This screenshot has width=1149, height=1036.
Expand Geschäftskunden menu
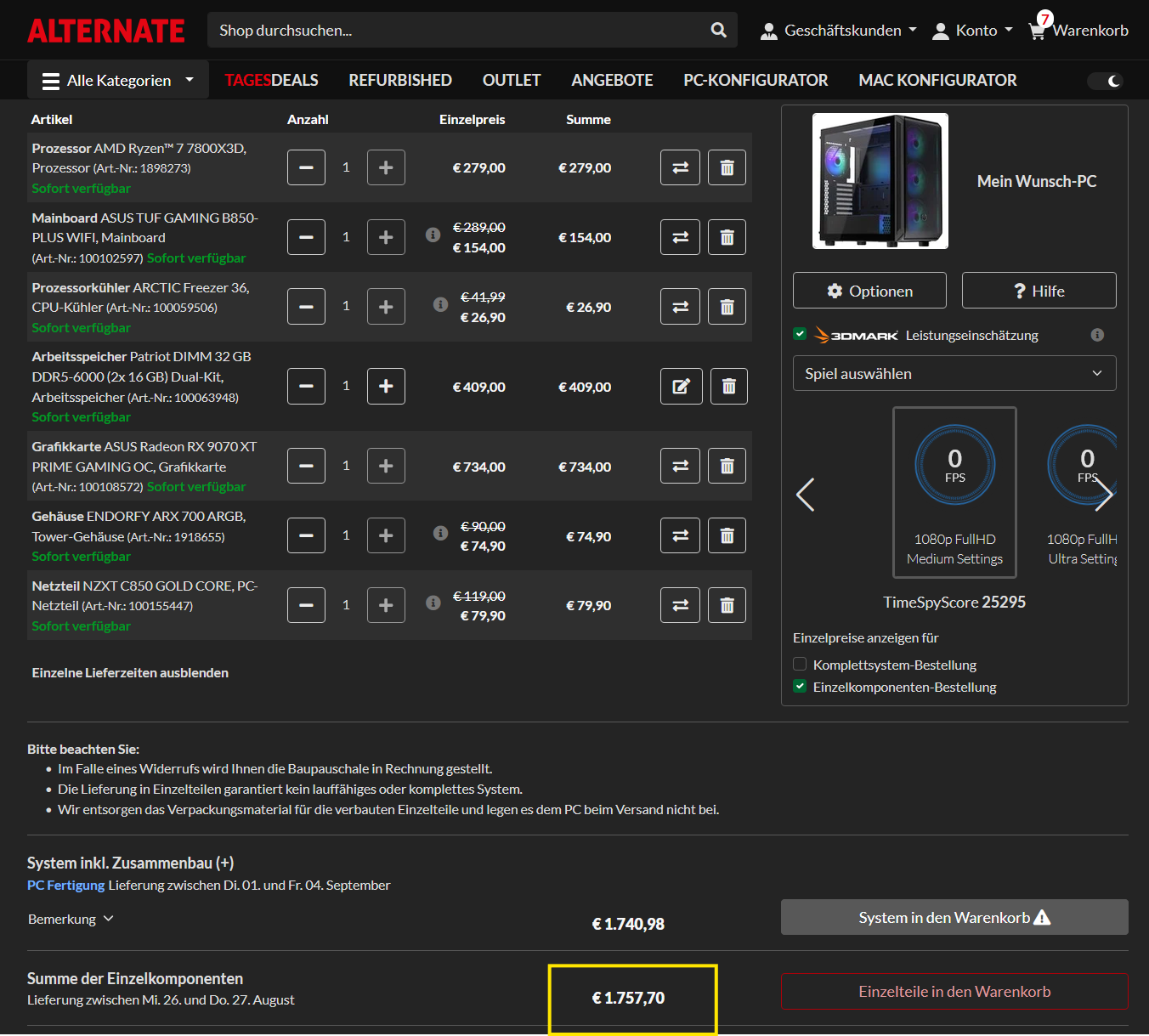pyautogui.click(x=839, y=31)
